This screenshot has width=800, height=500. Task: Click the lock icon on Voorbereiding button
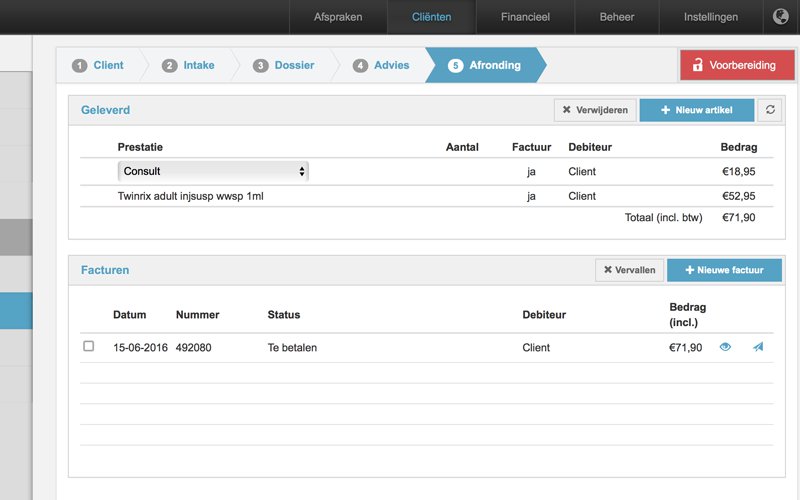click(697, 65)
